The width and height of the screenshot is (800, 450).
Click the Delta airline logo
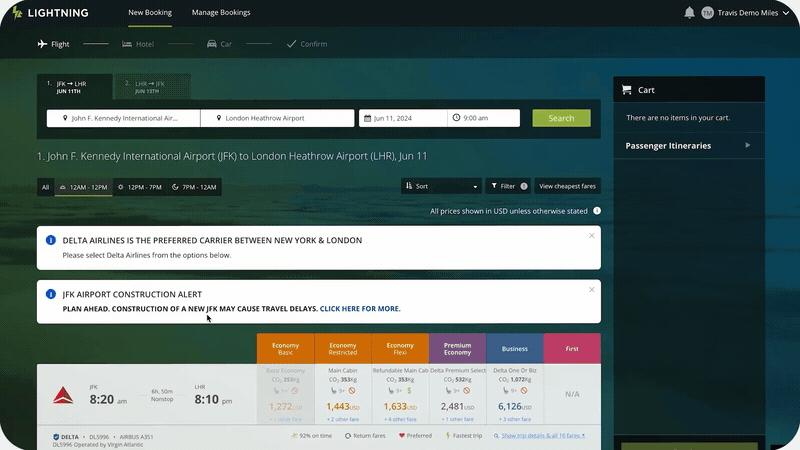tap(62, 395)
